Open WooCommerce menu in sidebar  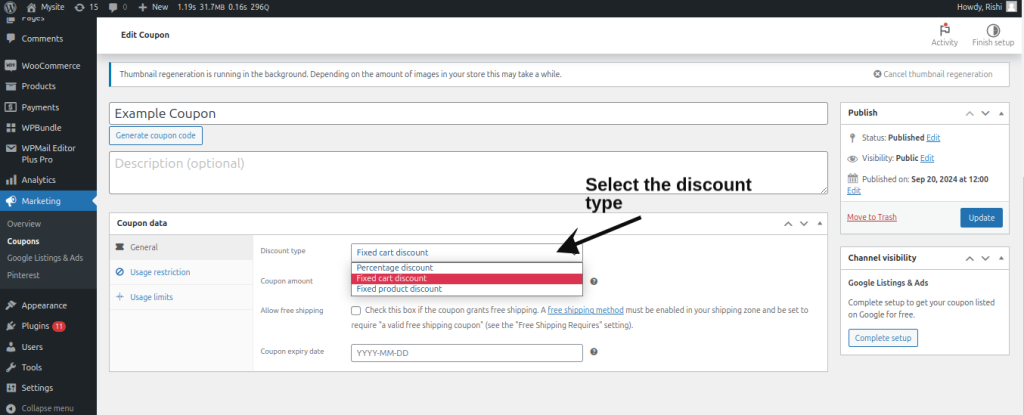tap(50, 66)
